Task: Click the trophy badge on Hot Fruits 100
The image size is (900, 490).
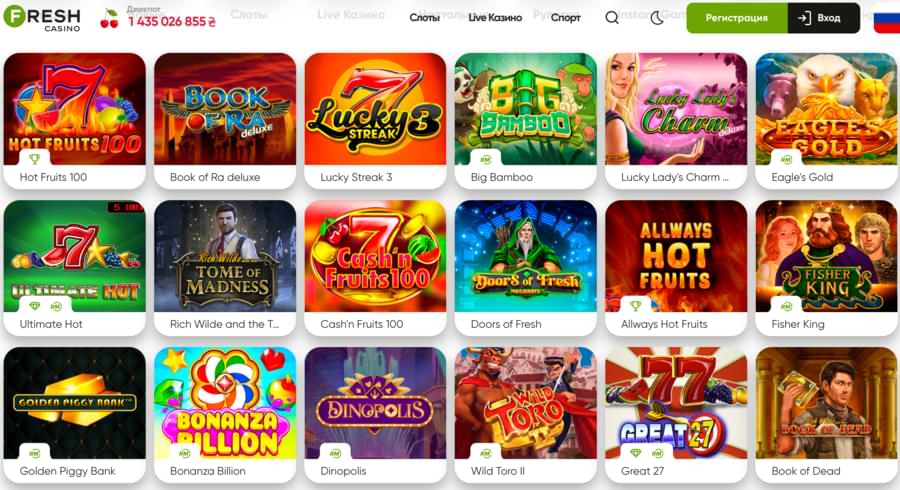Action: 34,159
